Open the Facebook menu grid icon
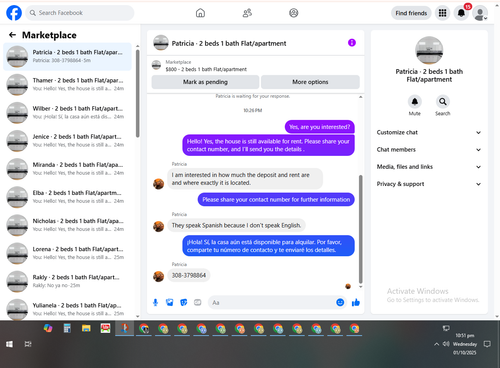Viewport: 500px width, 368px height. [442, 13]
